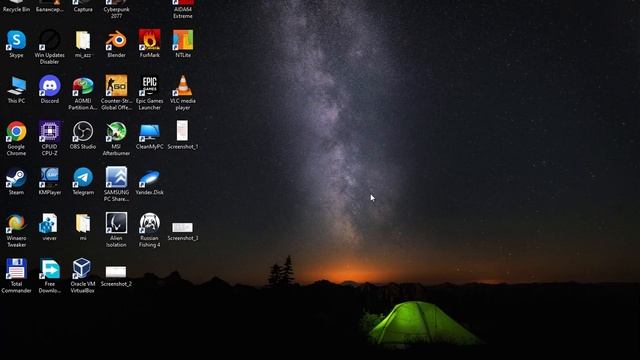Screen dimensions: 640x360
Task: Select SAMSUNG PC Share icon
Action: 116,184
